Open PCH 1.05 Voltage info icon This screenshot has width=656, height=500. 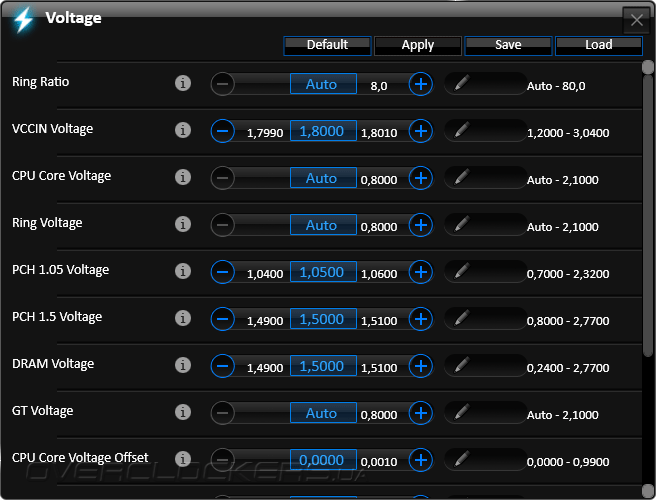point(183,271)
